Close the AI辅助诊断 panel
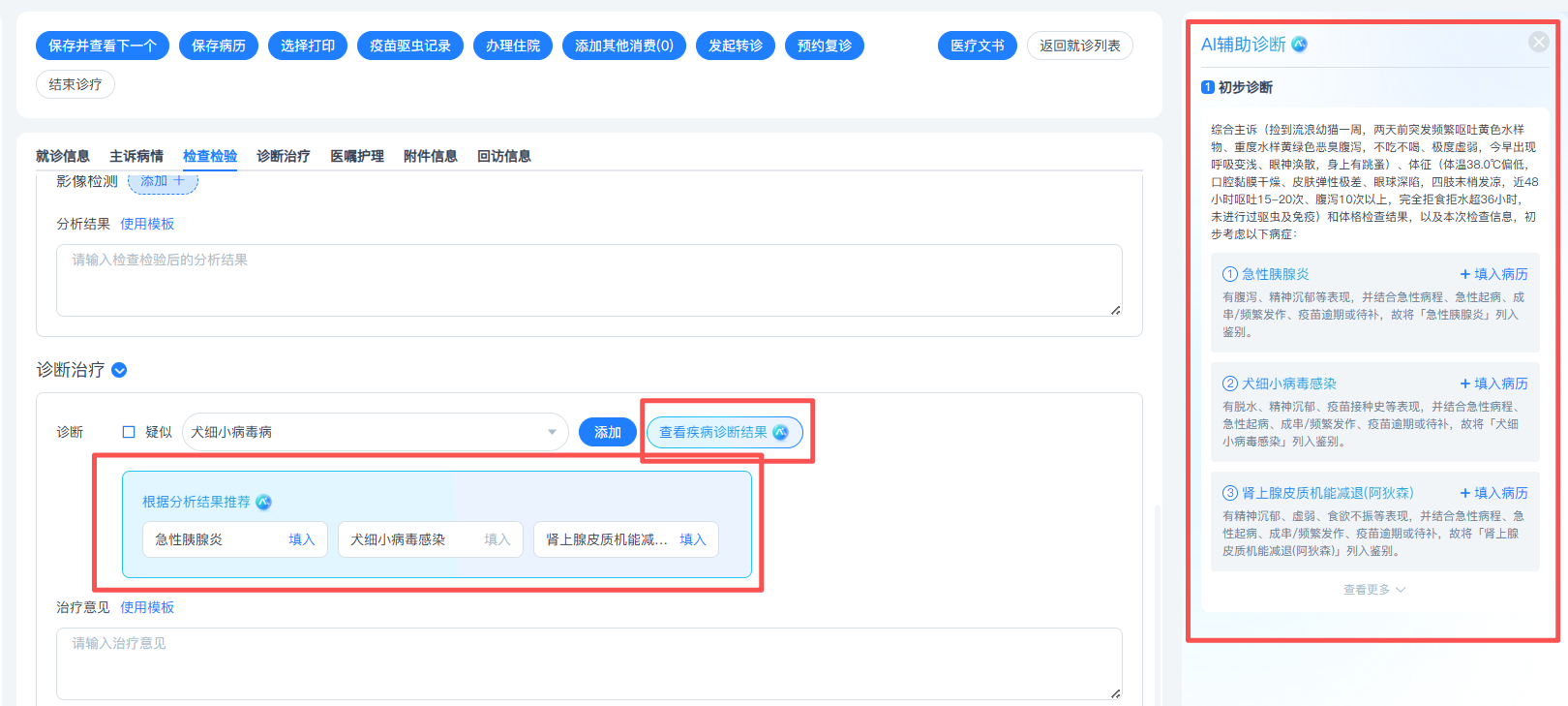The image size is (1568, 706). point(1538,42)
